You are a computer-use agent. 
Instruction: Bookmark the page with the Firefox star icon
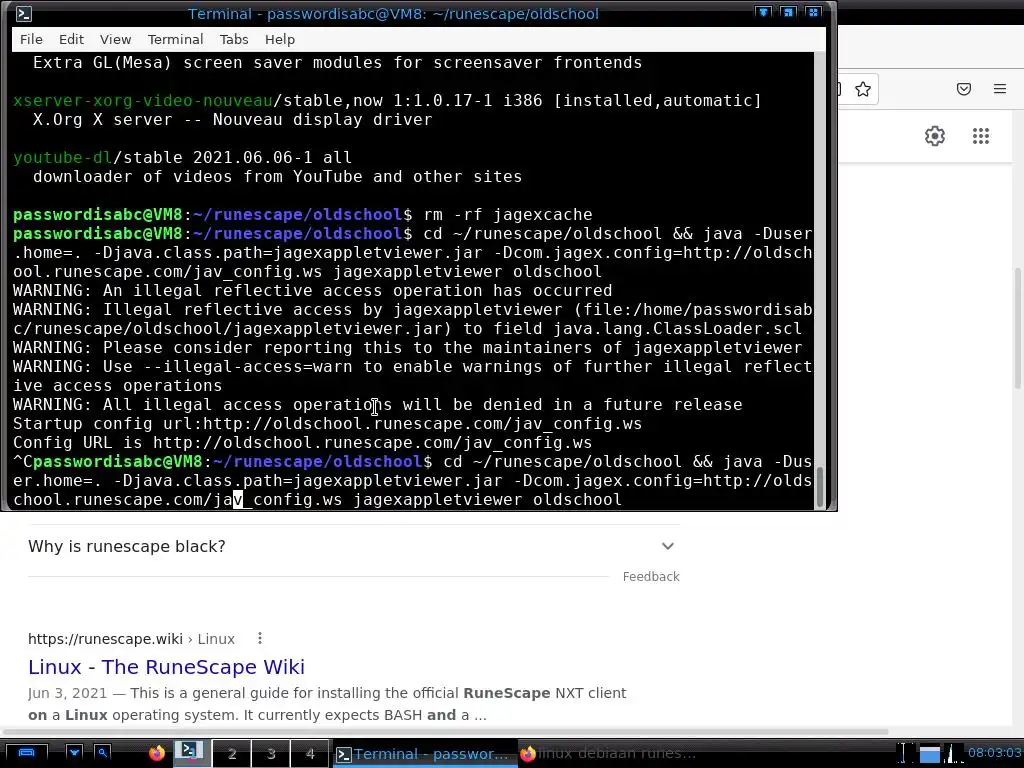[863, 89]
